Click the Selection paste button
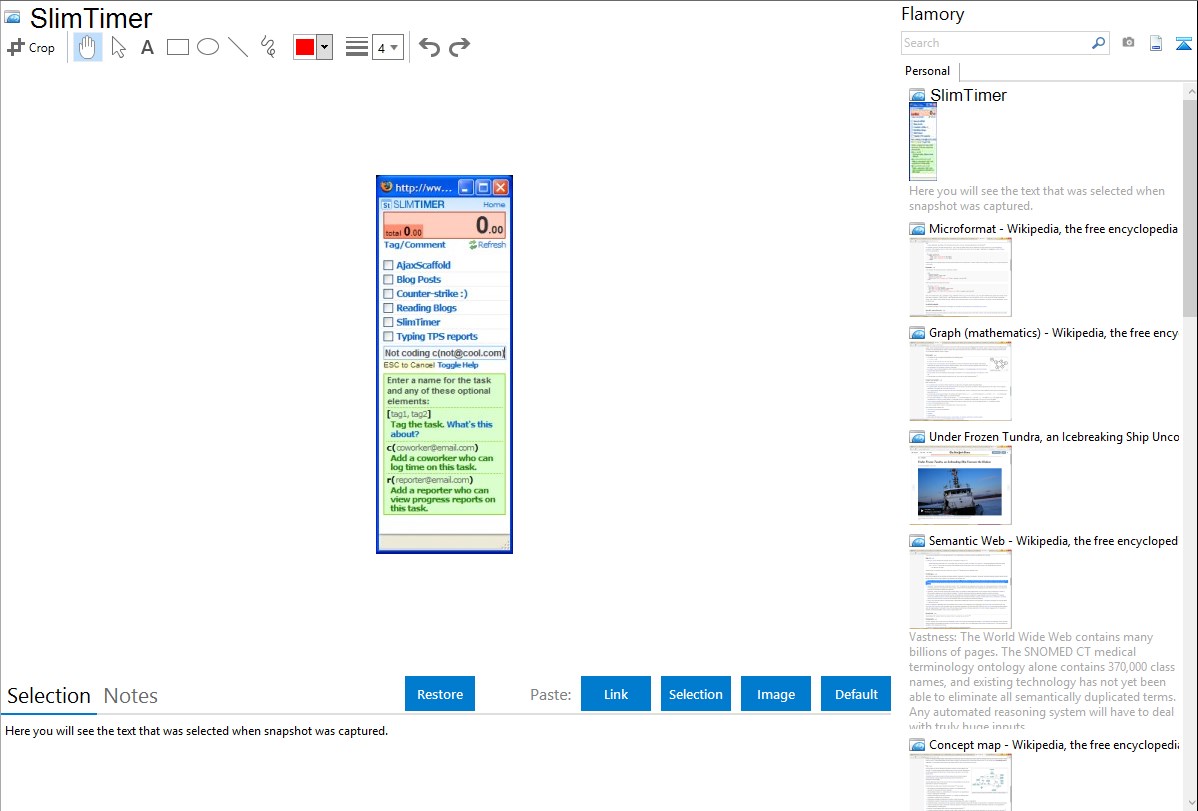Viewport: 1198px width, 811px height. (x=695, y=694)
